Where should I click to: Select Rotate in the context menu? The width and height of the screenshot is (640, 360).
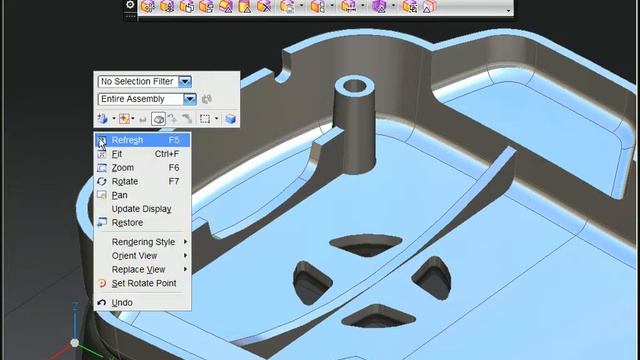pos(142,181)
